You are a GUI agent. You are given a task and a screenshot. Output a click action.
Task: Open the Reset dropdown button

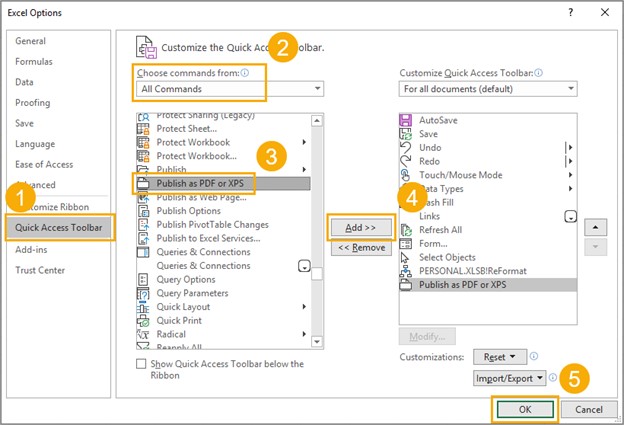(x=500, y=357)
